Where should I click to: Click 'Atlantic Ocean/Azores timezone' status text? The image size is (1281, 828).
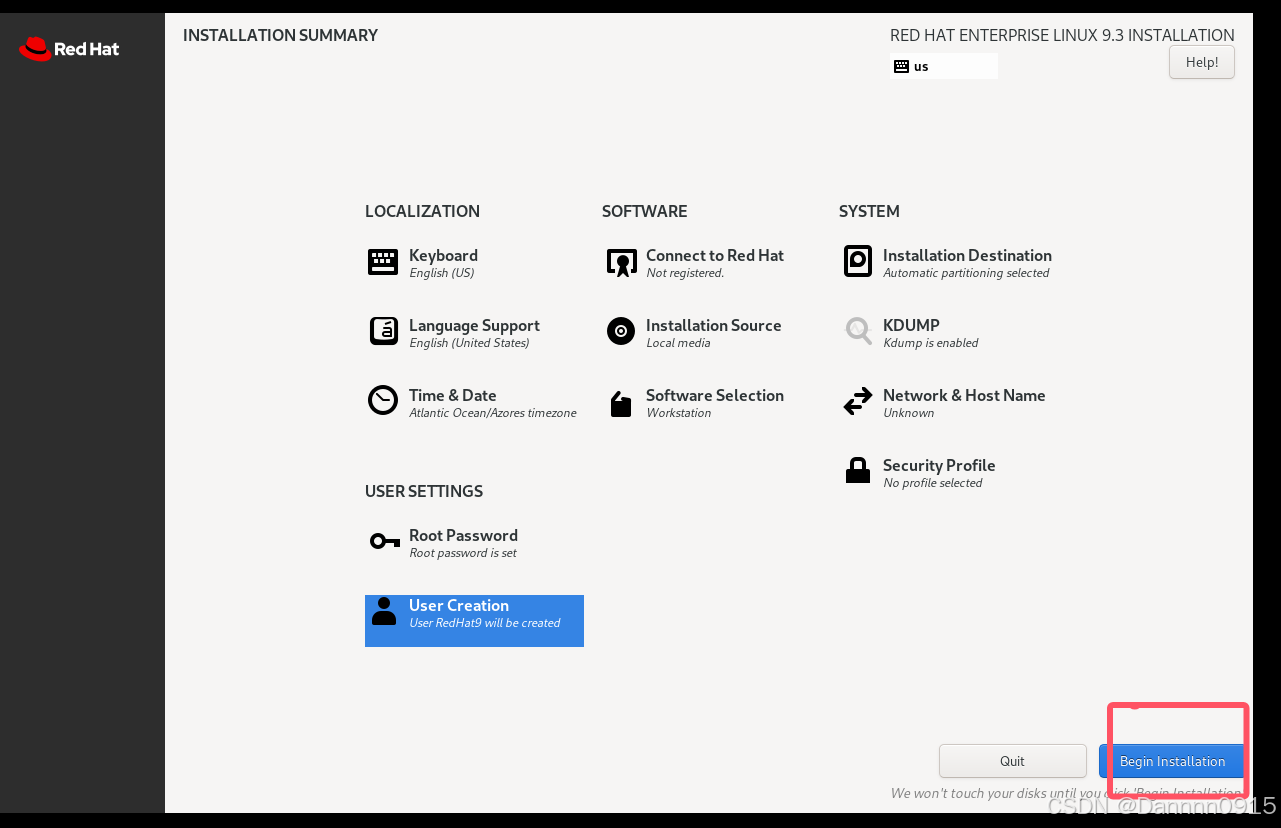pyautogui.click(x=492, y=413)
